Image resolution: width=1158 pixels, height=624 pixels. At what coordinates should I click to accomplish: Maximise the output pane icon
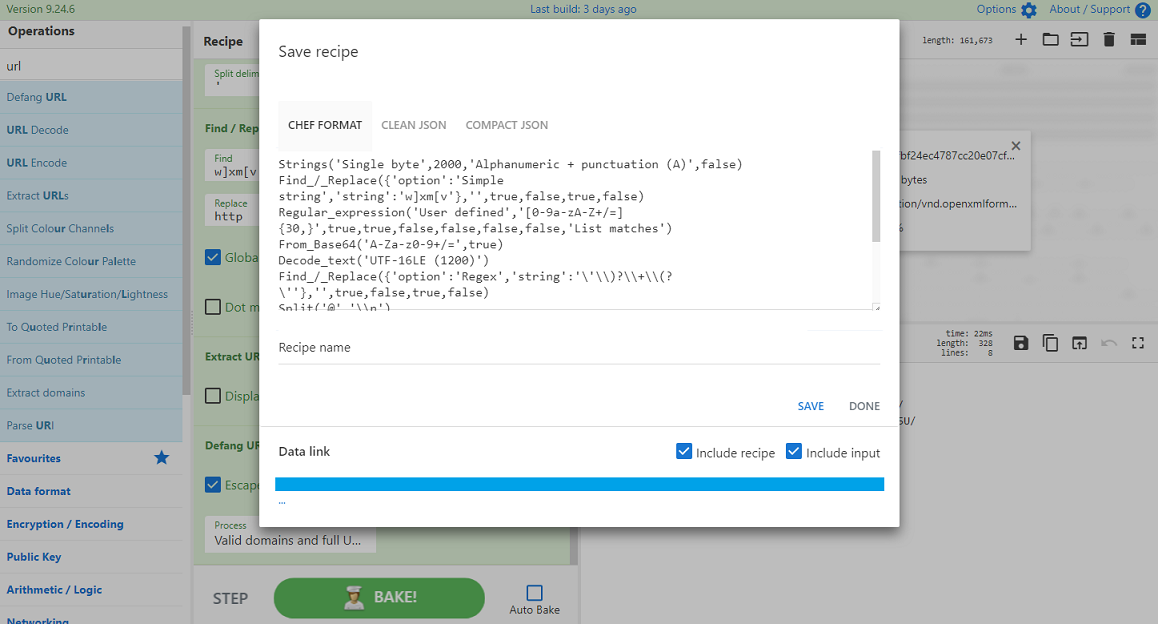click(x=1138, y=343)
